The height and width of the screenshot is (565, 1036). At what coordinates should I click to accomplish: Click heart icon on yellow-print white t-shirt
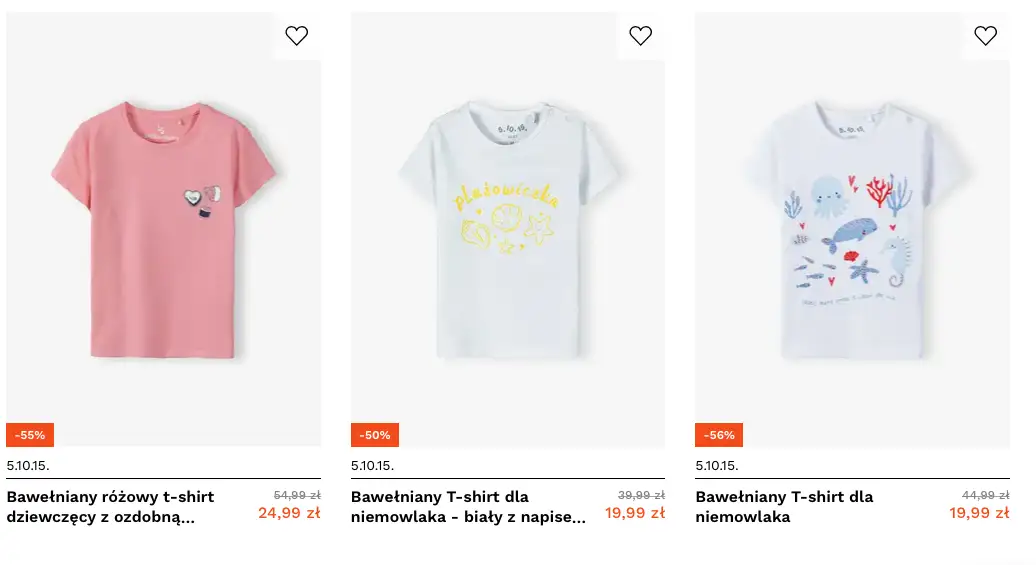(641, 36)
